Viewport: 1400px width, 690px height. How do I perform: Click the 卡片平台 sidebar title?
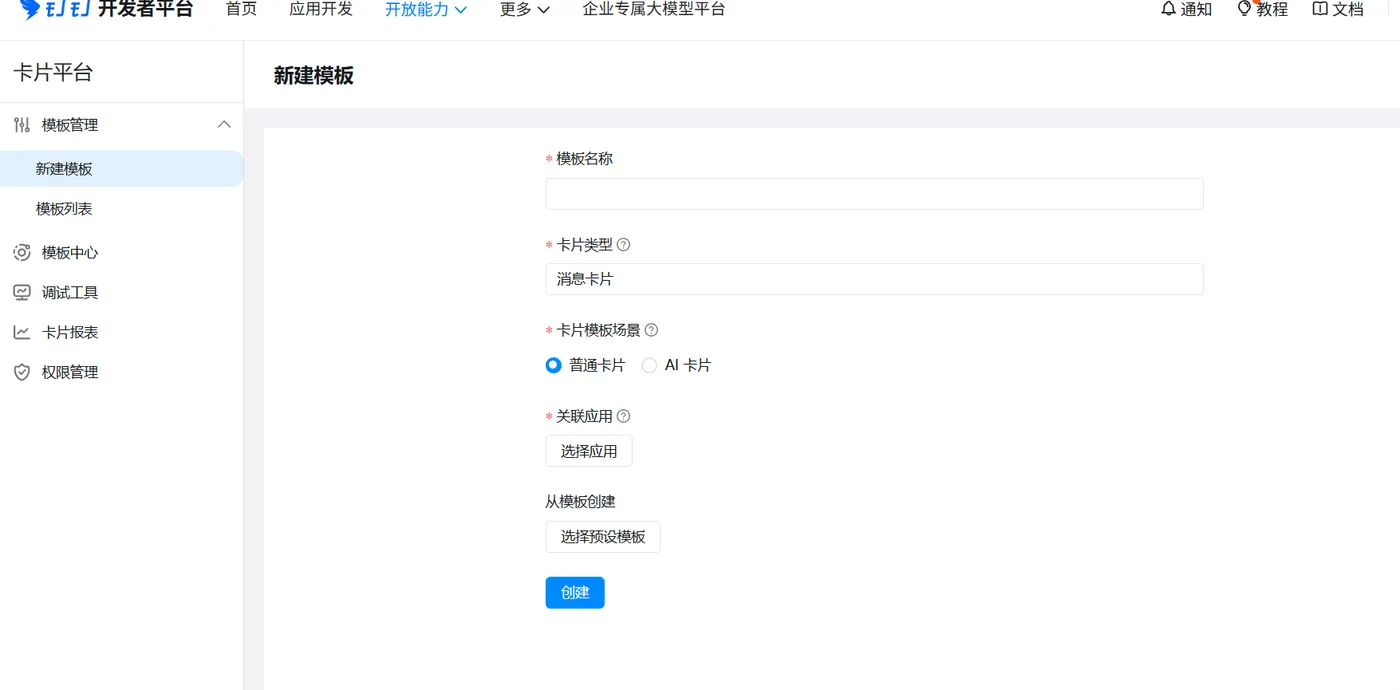[53, 72]
